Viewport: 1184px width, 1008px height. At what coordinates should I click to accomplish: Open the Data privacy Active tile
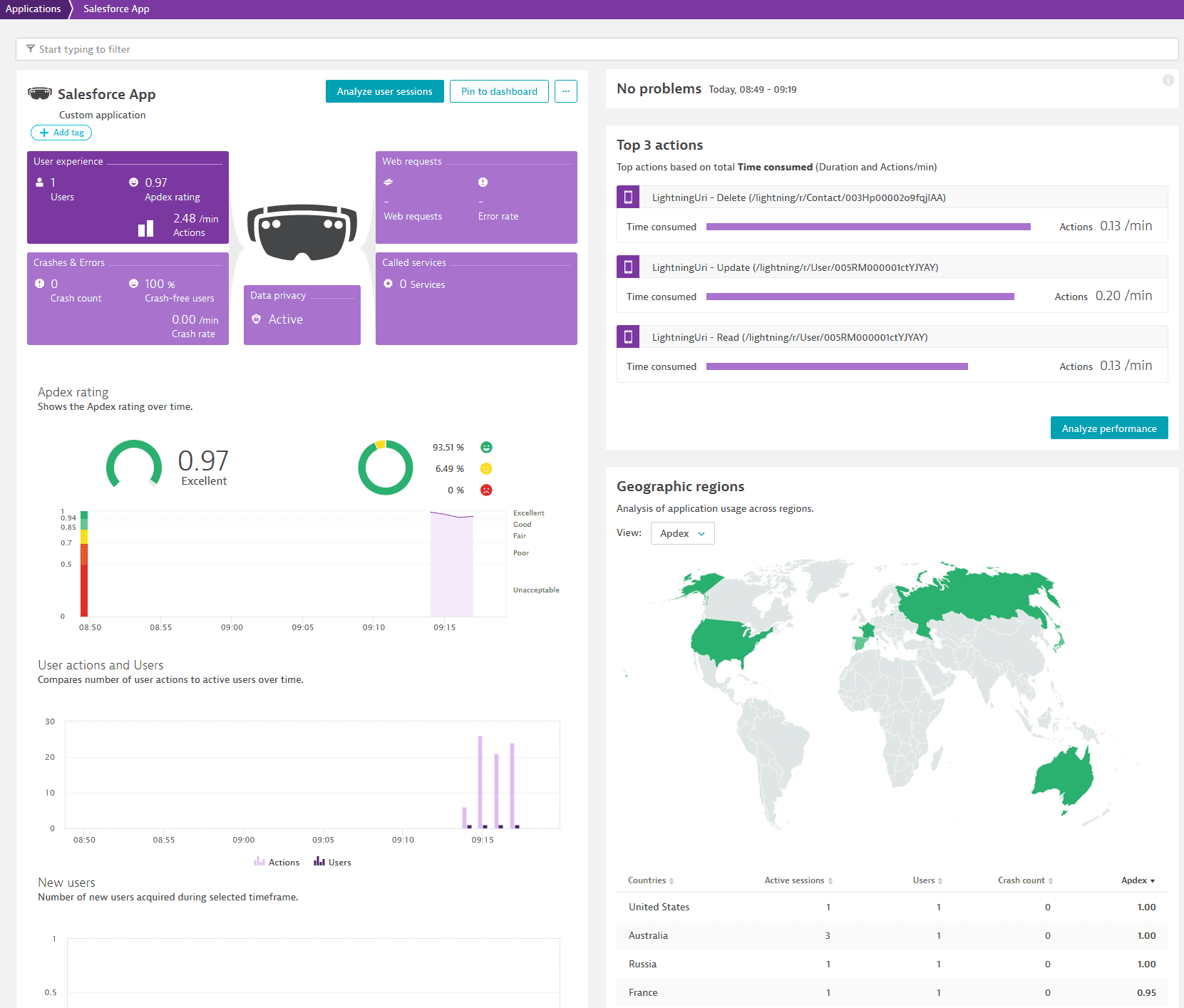(302, 315)
